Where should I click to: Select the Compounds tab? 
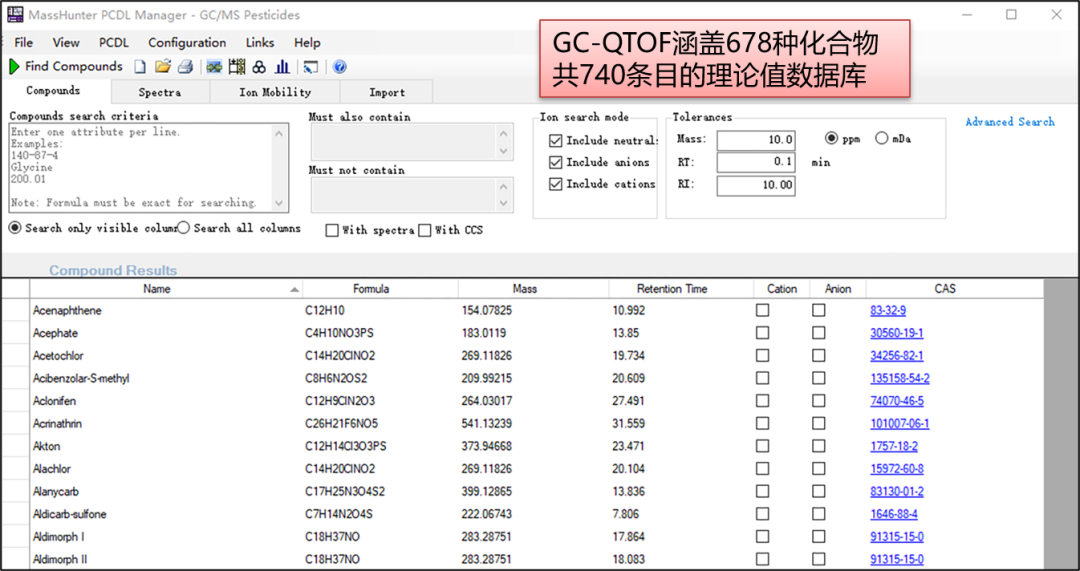point(53,90)
